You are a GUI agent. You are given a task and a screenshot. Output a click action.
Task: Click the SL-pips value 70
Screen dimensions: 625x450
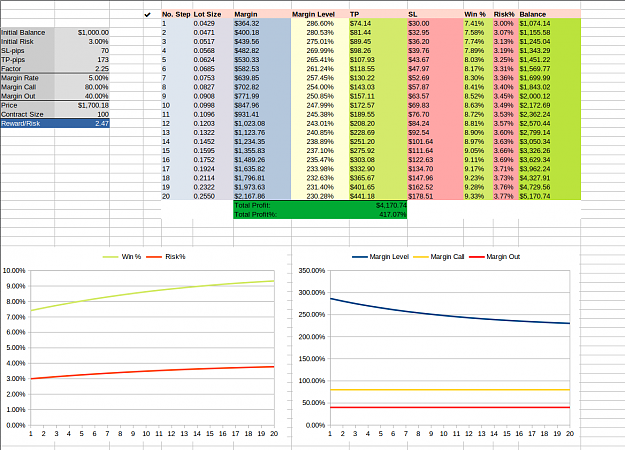(82, 51)
